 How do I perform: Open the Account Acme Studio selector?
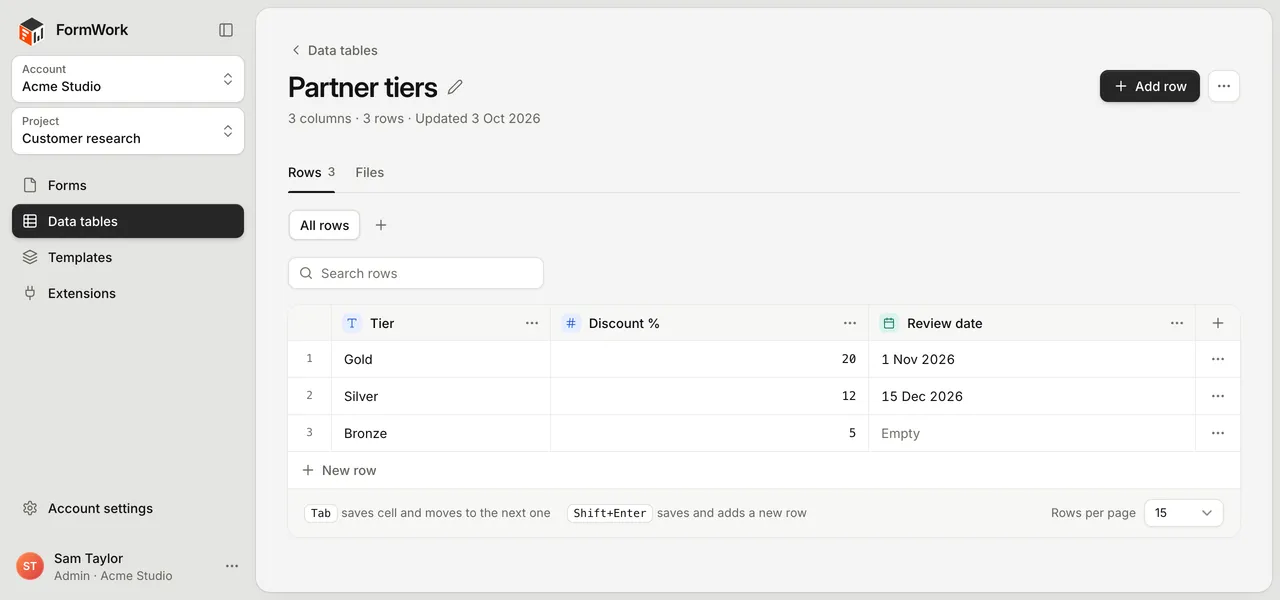click(128, 78)
